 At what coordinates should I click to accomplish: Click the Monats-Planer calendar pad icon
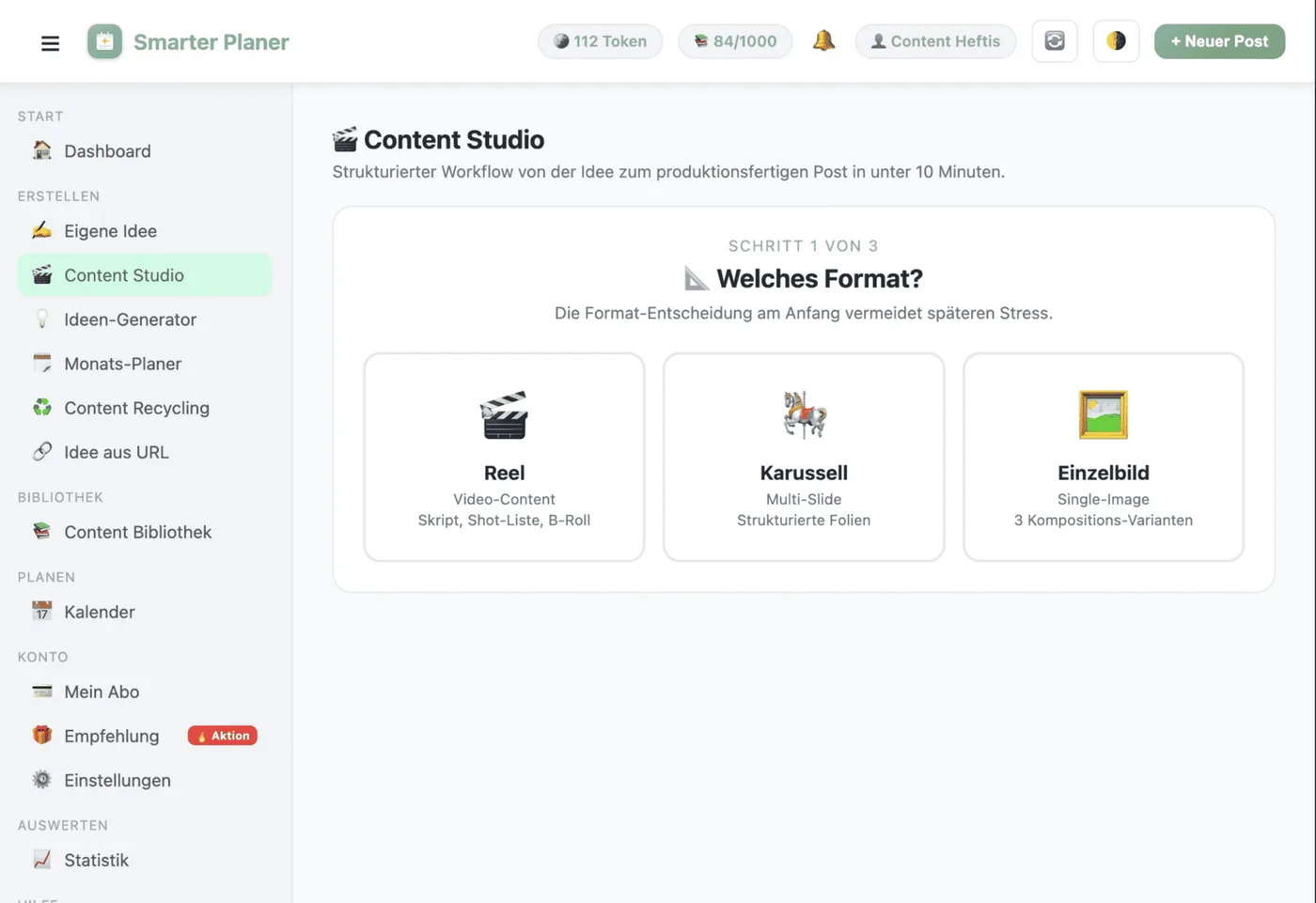click(x=42, y=363)
